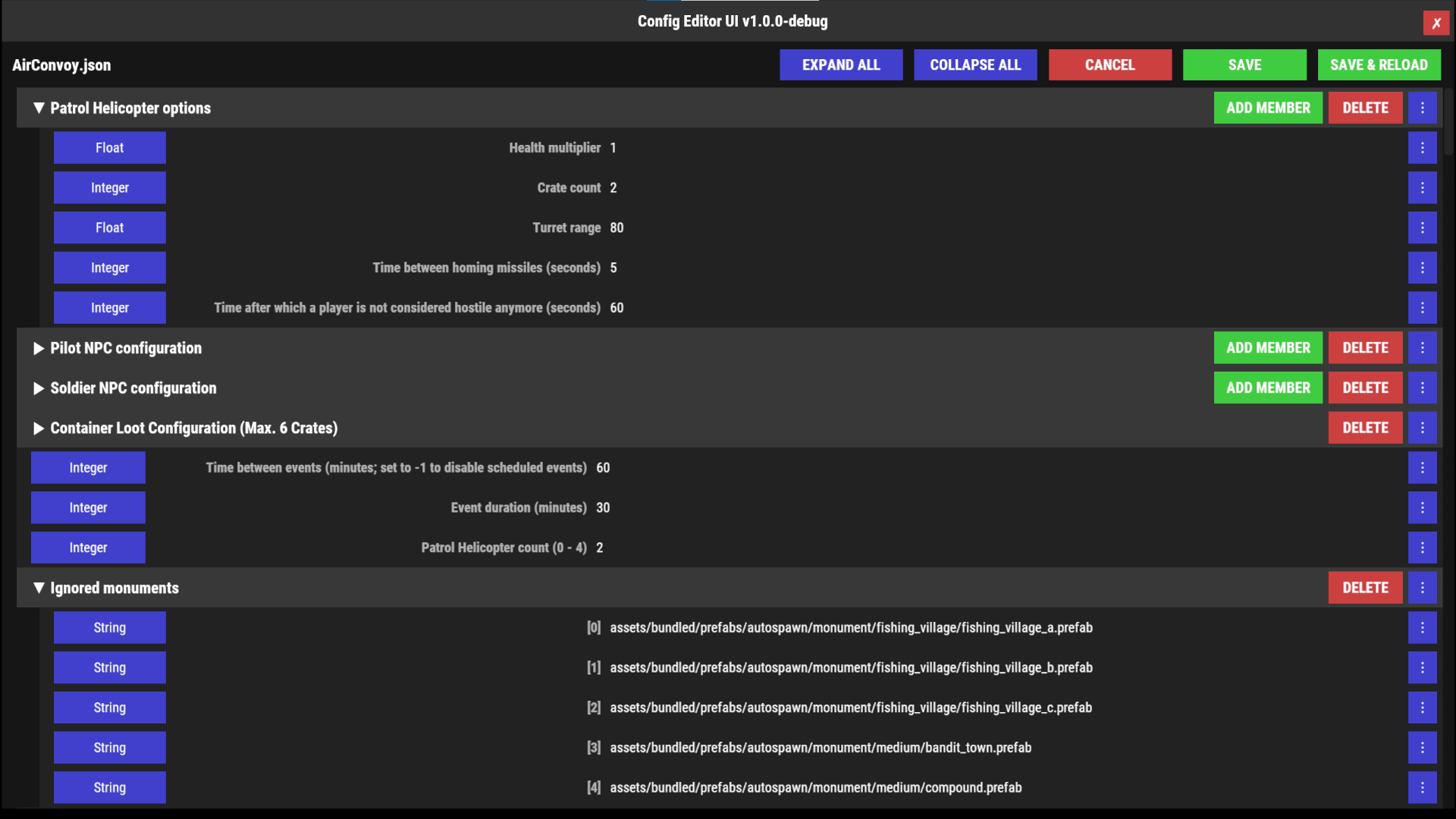Open three-dot menu for bandit_town.prefab entry
1456x819 pixels.
(1422, 748)
